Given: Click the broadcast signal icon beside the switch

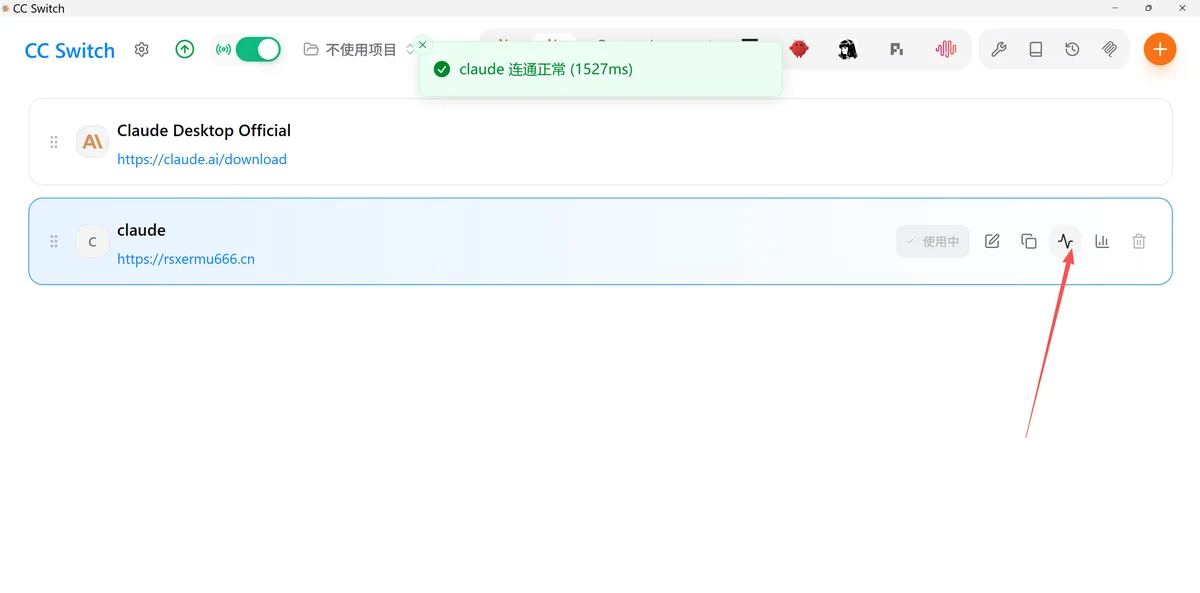Looking at the screenshot, I should pos(223,49).
